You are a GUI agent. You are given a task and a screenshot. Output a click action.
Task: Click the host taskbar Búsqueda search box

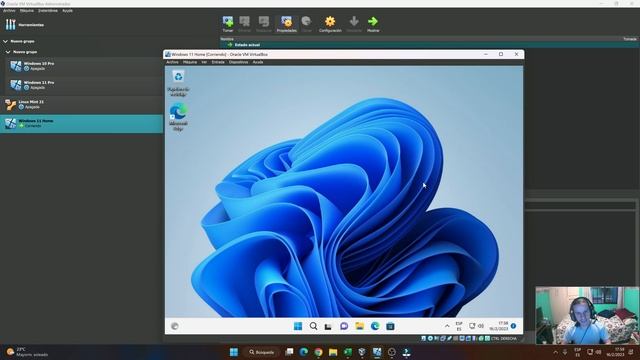tap(262, 352)
